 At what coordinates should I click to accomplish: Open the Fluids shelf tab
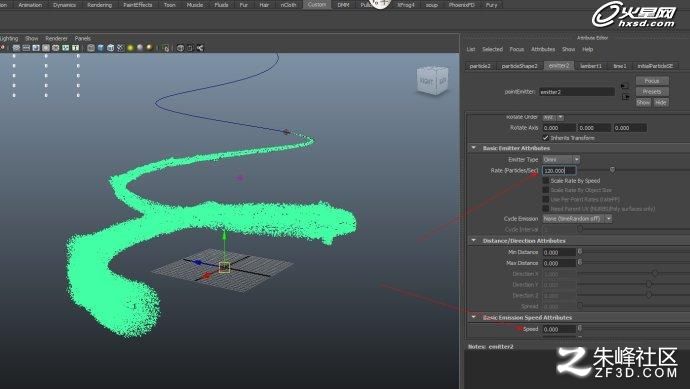click(x=221, y=5)
